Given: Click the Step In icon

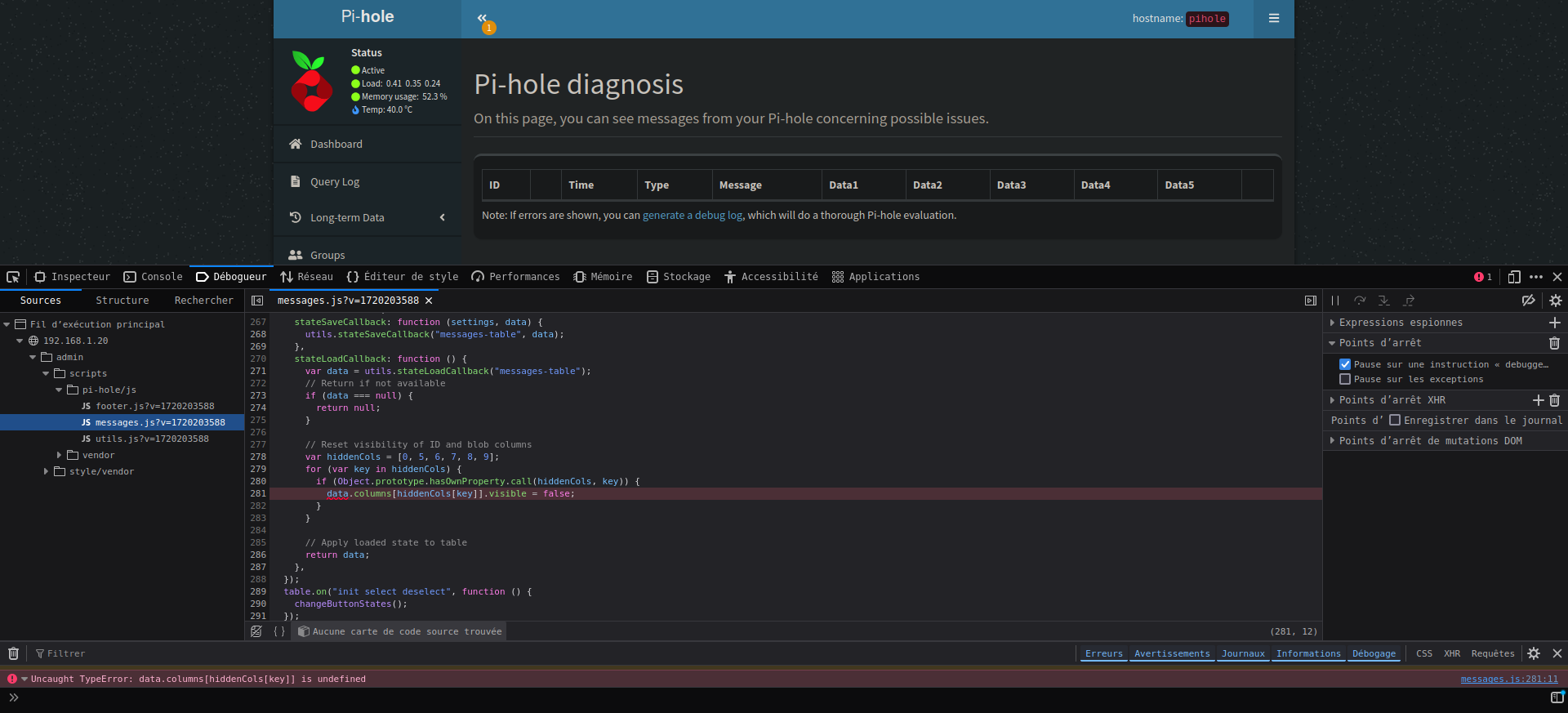Looking at the screenshot, I should click(1383, 301).
